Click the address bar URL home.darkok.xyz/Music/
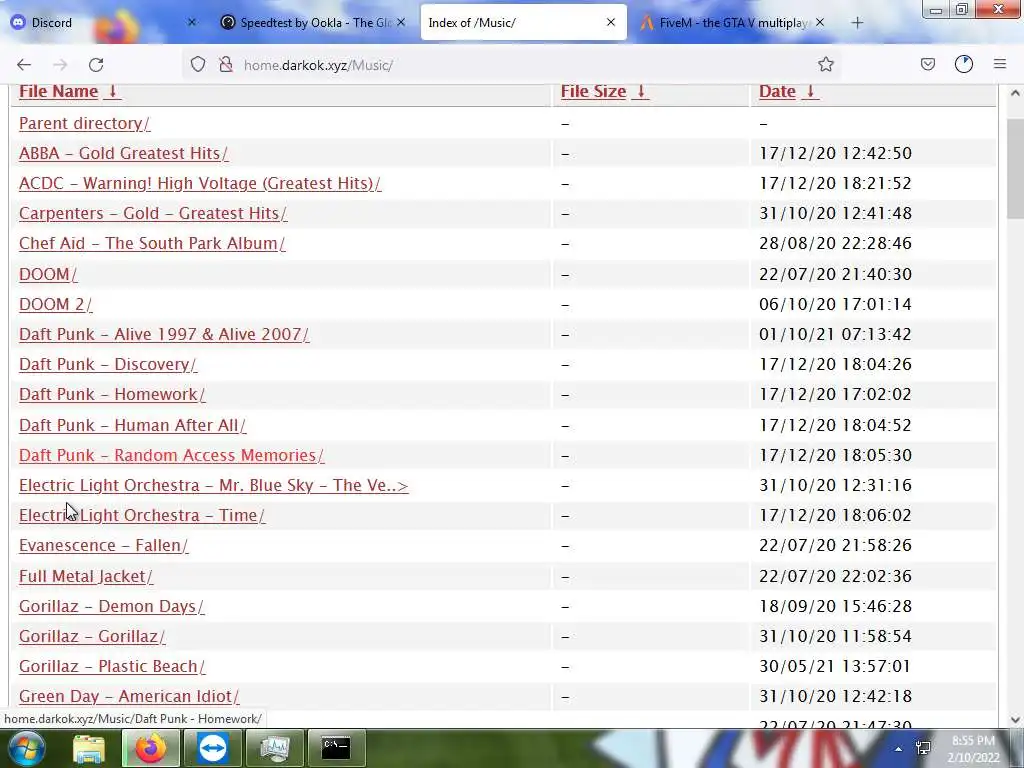Screen dimensions: 1024x768 tap(318, 65)
